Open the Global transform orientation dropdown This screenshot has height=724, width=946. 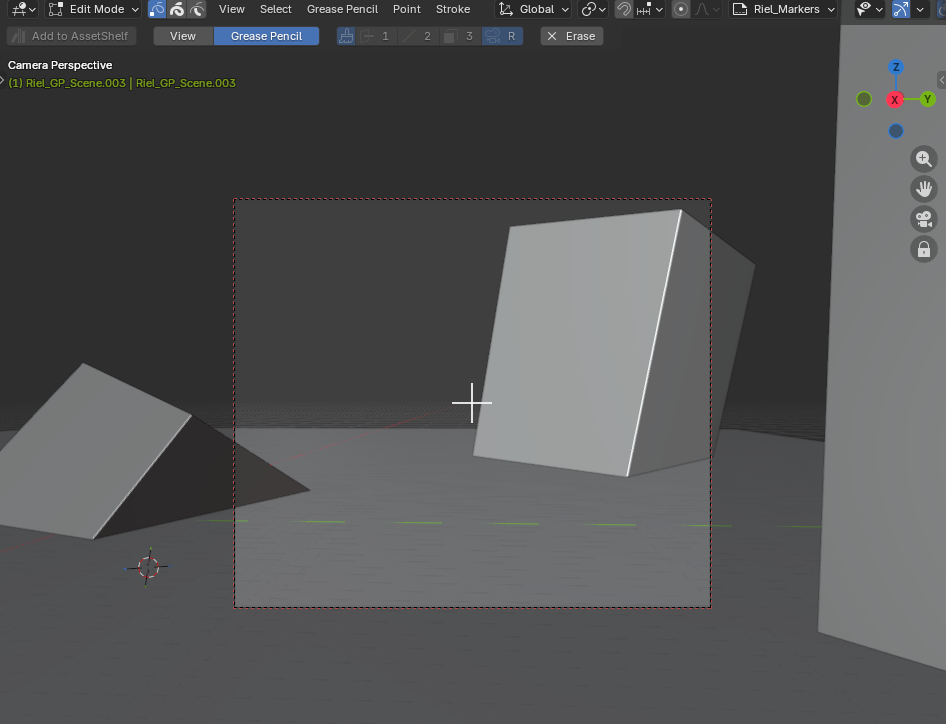[533, 9]
